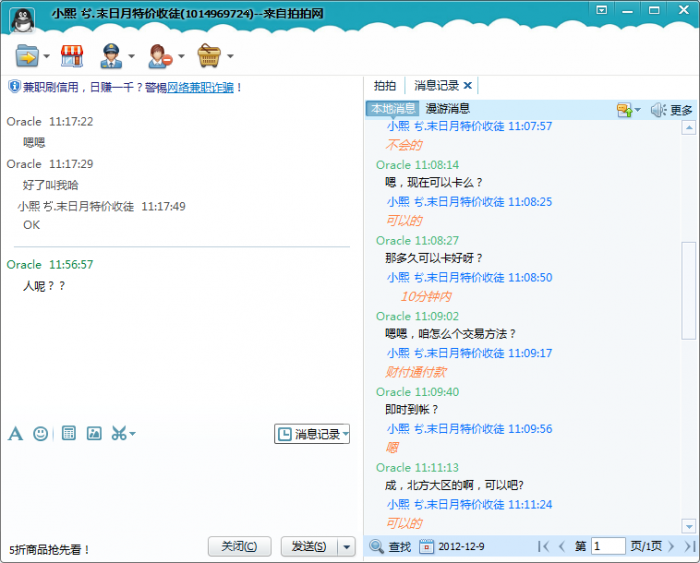Click the export message history icon
The image size is (700, 563).
pos(624,110)
